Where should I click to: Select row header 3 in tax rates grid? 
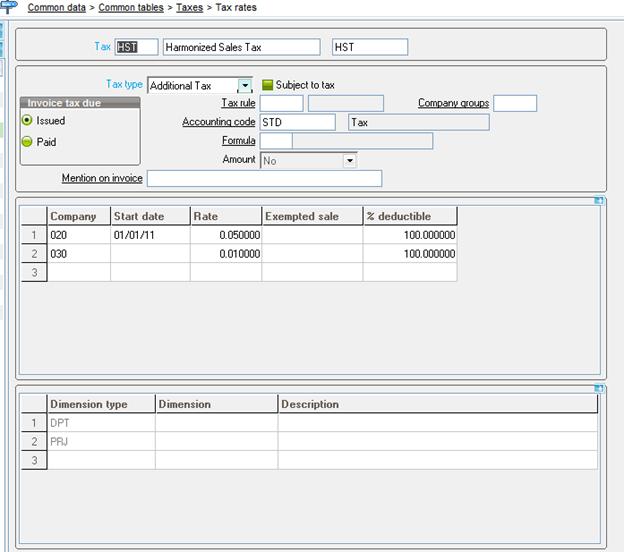[34, 272]
